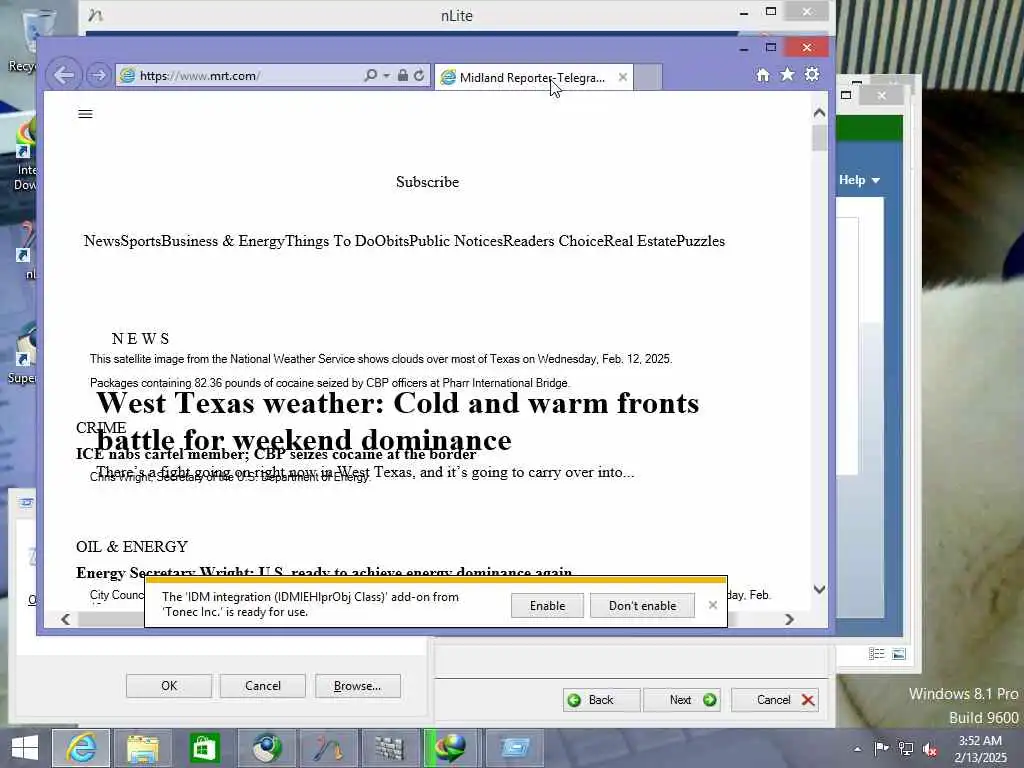Viewport: 1024px width, 768px height.
Task: Refresh the mrt.com page
Action: coord(419,75)
